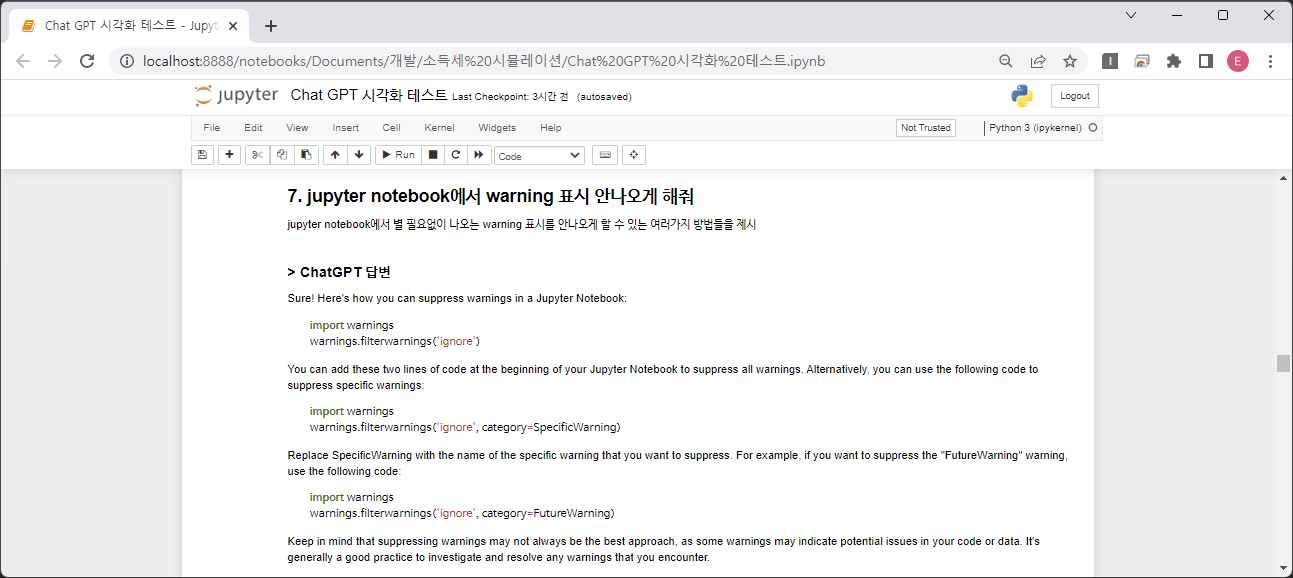Click the save and checkpoint icon
This screenshot has width=1293, height=578.
pos(203,155)
